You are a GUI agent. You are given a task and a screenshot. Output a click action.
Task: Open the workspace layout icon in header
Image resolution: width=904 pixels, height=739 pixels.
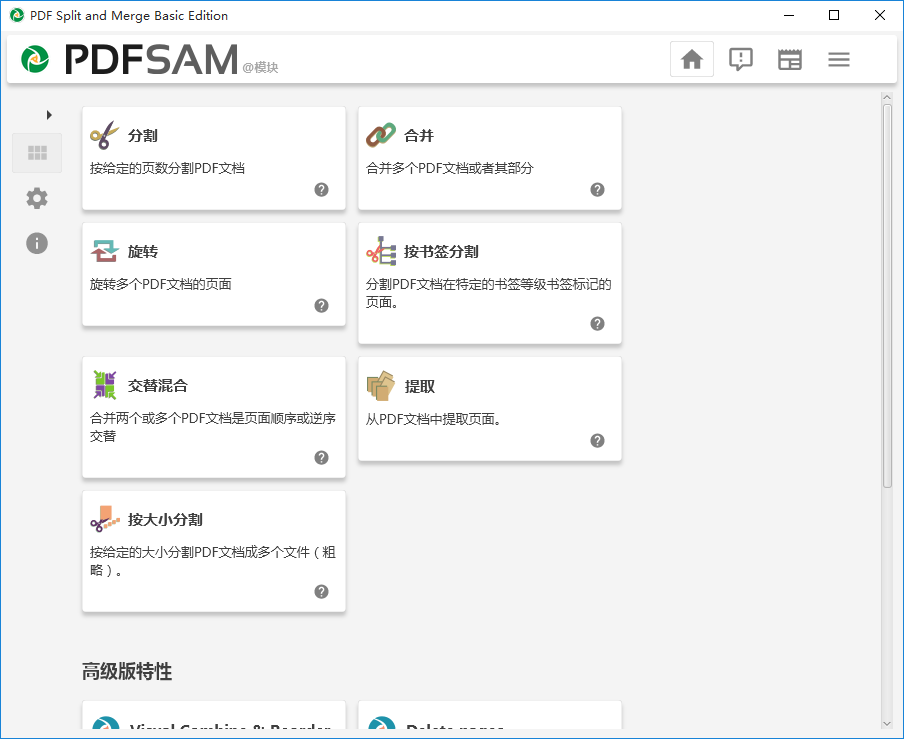pyautogui.click(x=790, y=59)
